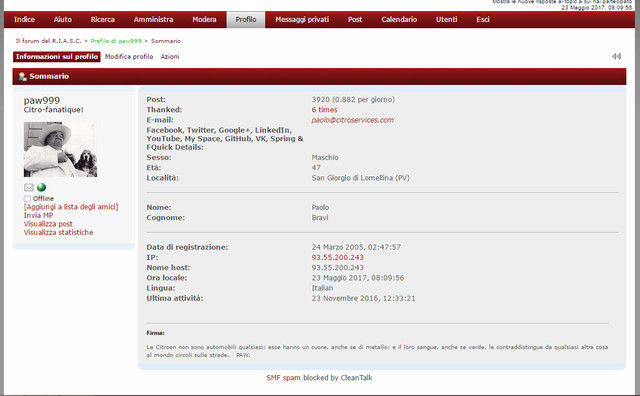Image resolution: width=640 pixels, height=396 pixels.
Task: Open the Modera menu item
Action: coord(204,20)
